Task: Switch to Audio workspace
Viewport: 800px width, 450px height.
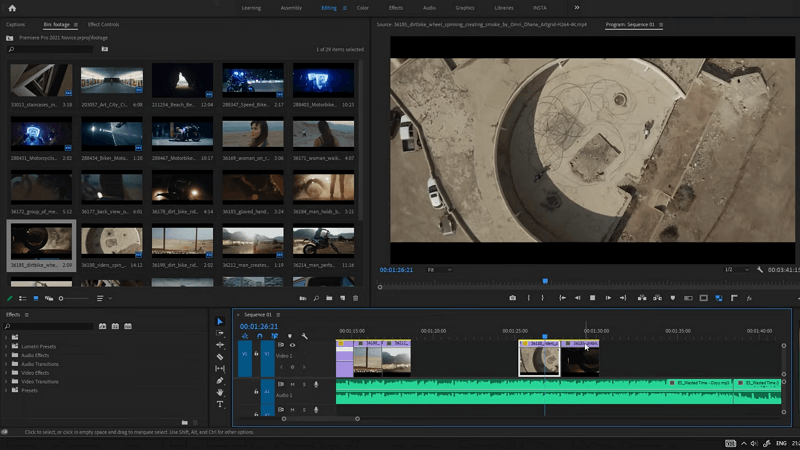Action: 429,8
